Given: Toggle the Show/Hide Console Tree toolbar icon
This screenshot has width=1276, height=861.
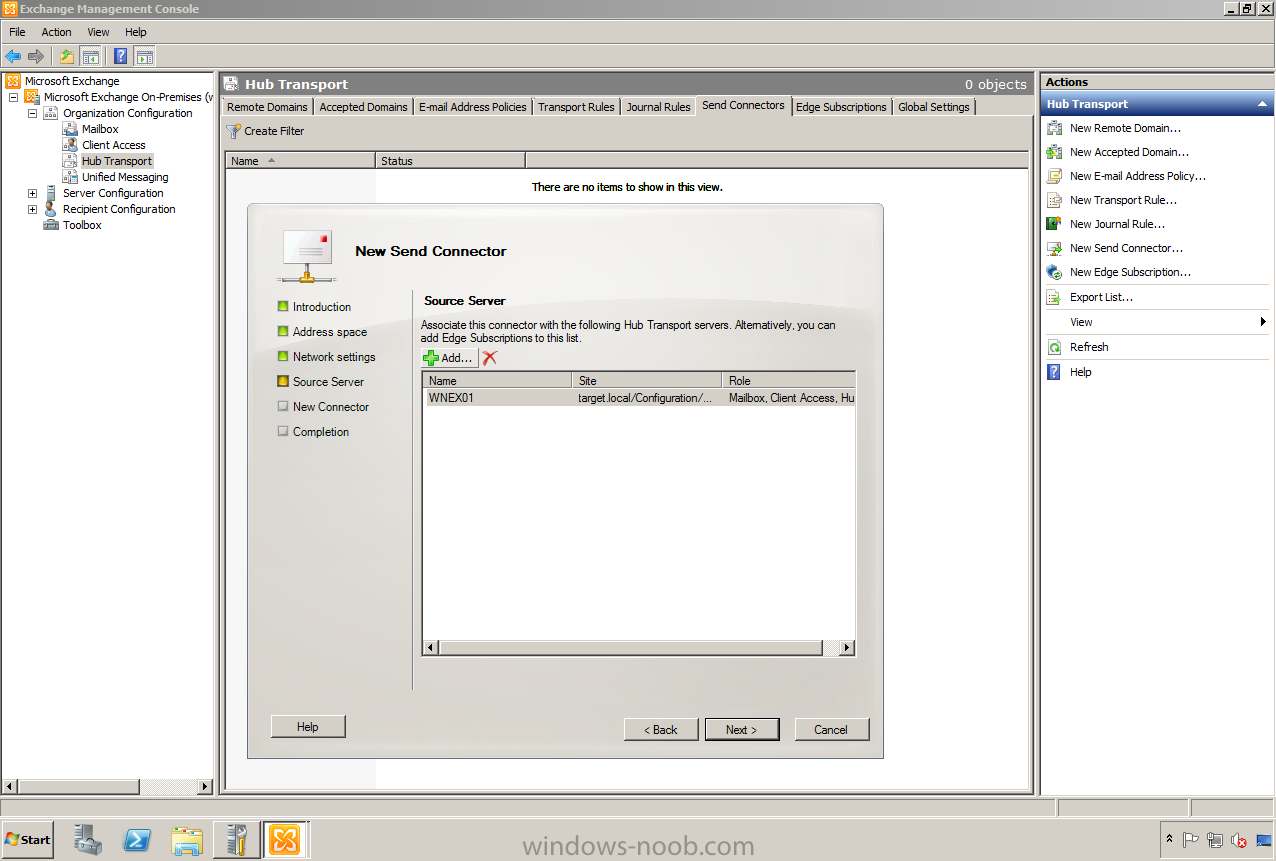Looking at the screenshot, I should click(90, 56).
